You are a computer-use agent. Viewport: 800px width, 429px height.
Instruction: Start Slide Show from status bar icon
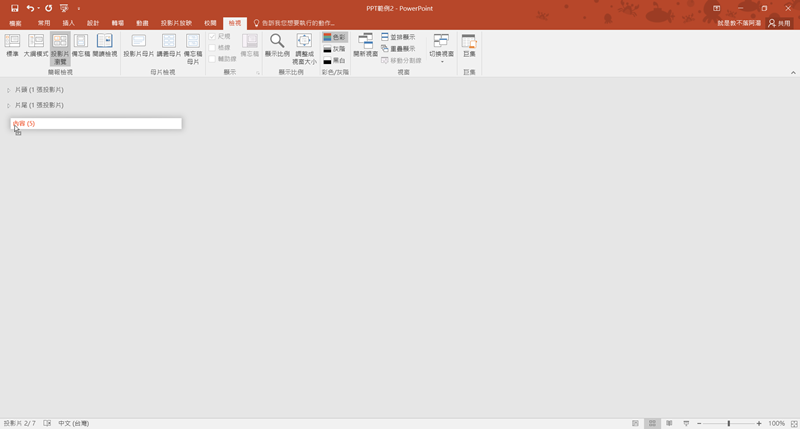(686, 423)
